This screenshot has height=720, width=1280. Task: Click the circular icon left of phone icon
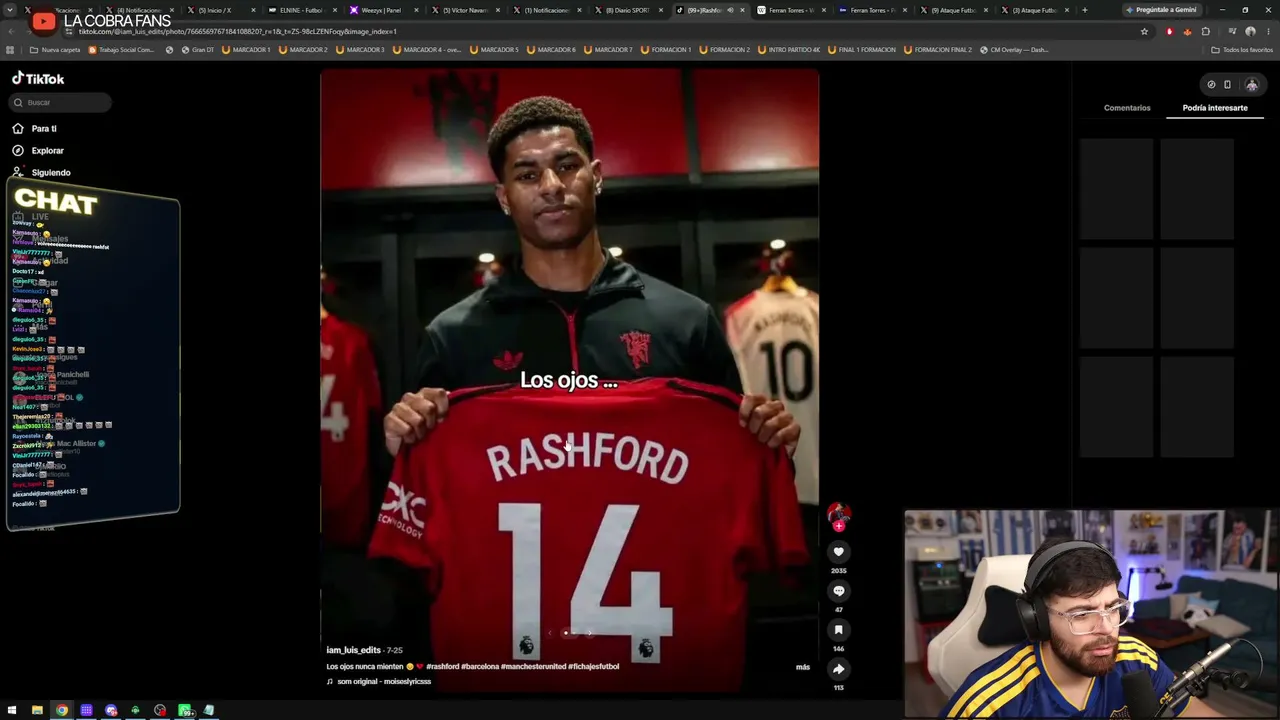1211,85
